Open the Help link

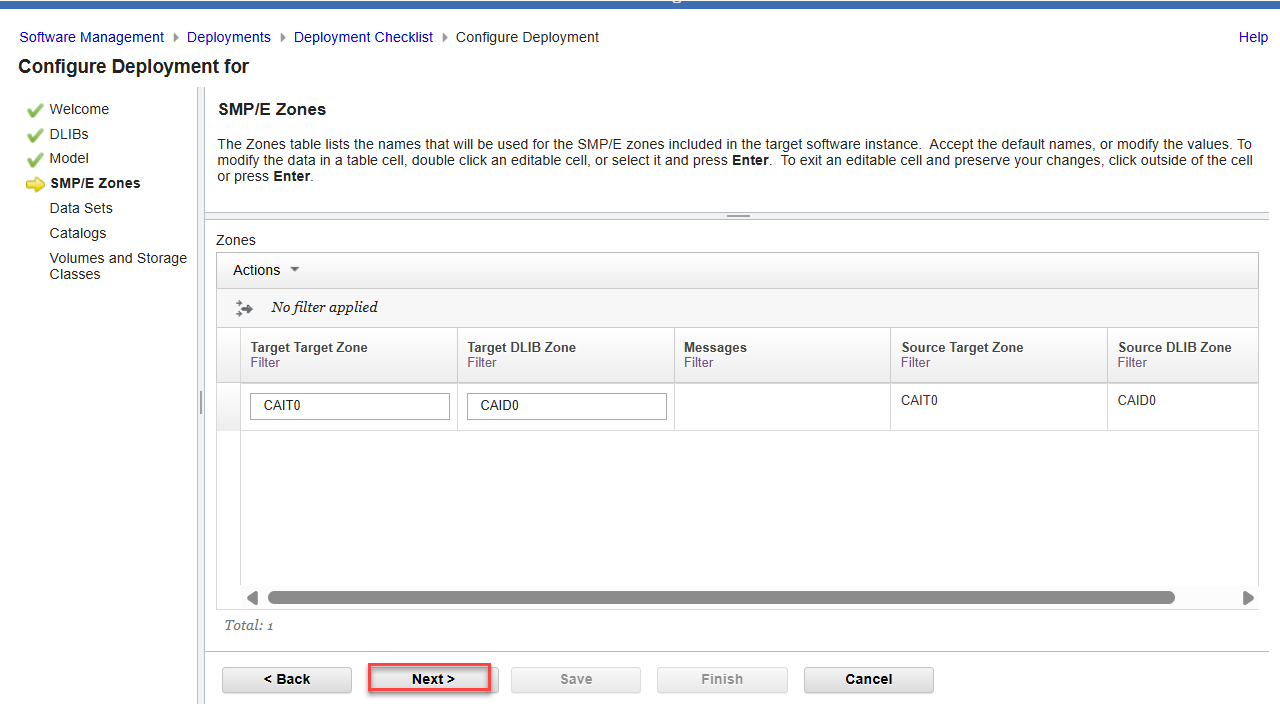(1253, 37)
